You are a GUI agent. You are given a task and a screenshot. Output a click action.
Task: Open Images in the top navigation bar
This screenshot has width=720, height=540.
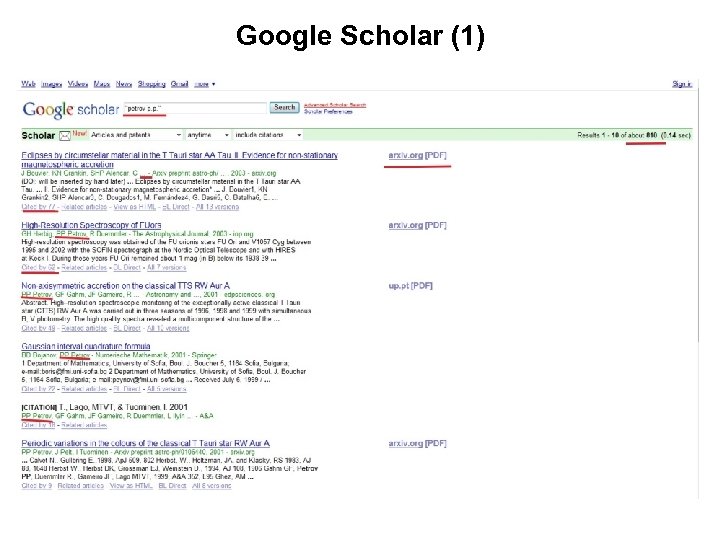pyautogui.click(x=51, y=84)
